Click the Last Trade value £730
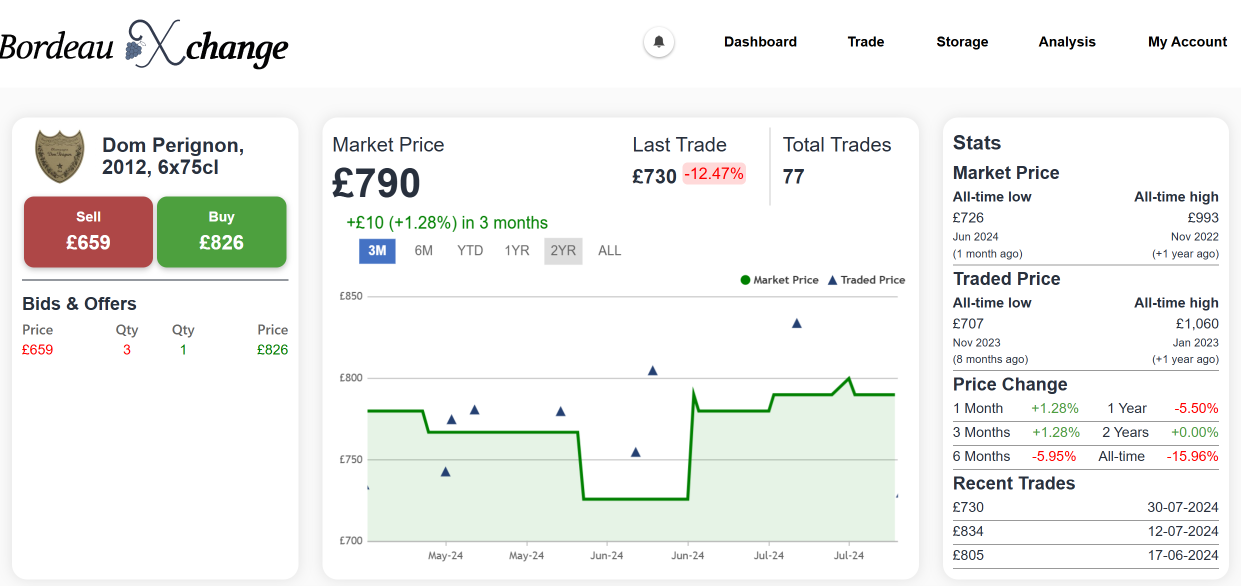This screenshot has width=1241, height=586. [x=655, y=177]
